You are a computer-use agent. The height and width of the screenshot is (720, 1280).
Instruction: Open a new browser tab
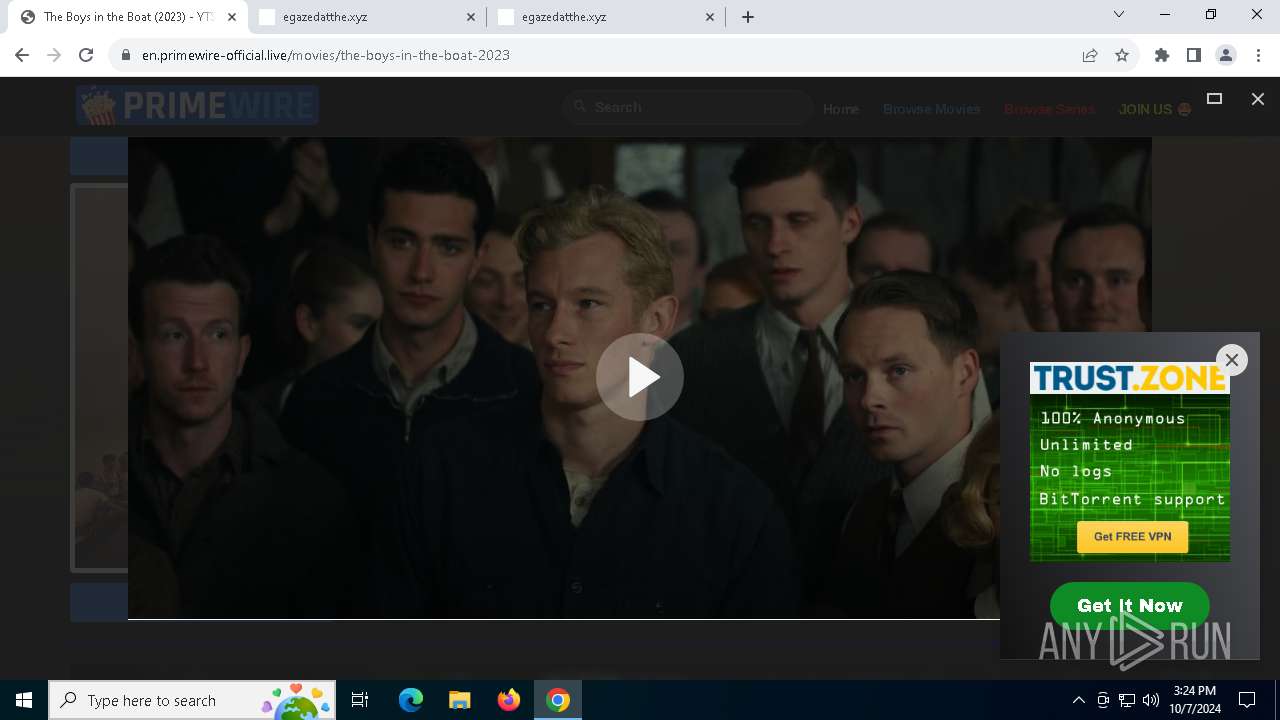click(x=748, y=17)
